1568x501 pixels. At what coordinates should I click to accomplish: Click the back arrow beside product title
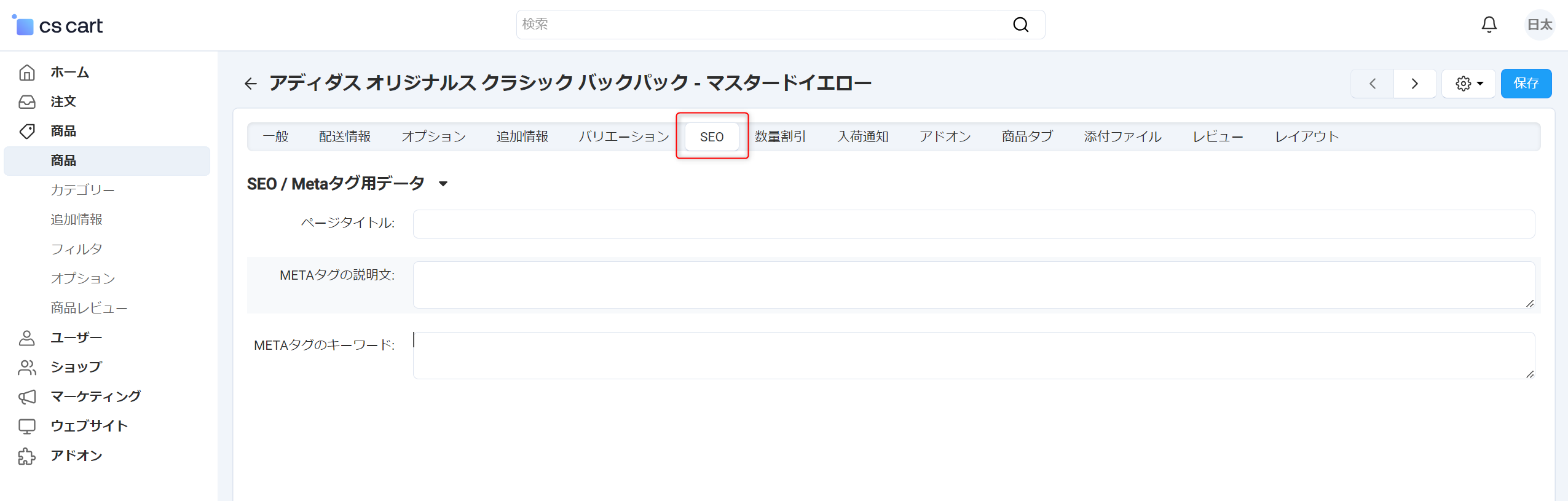click(250, 84)
